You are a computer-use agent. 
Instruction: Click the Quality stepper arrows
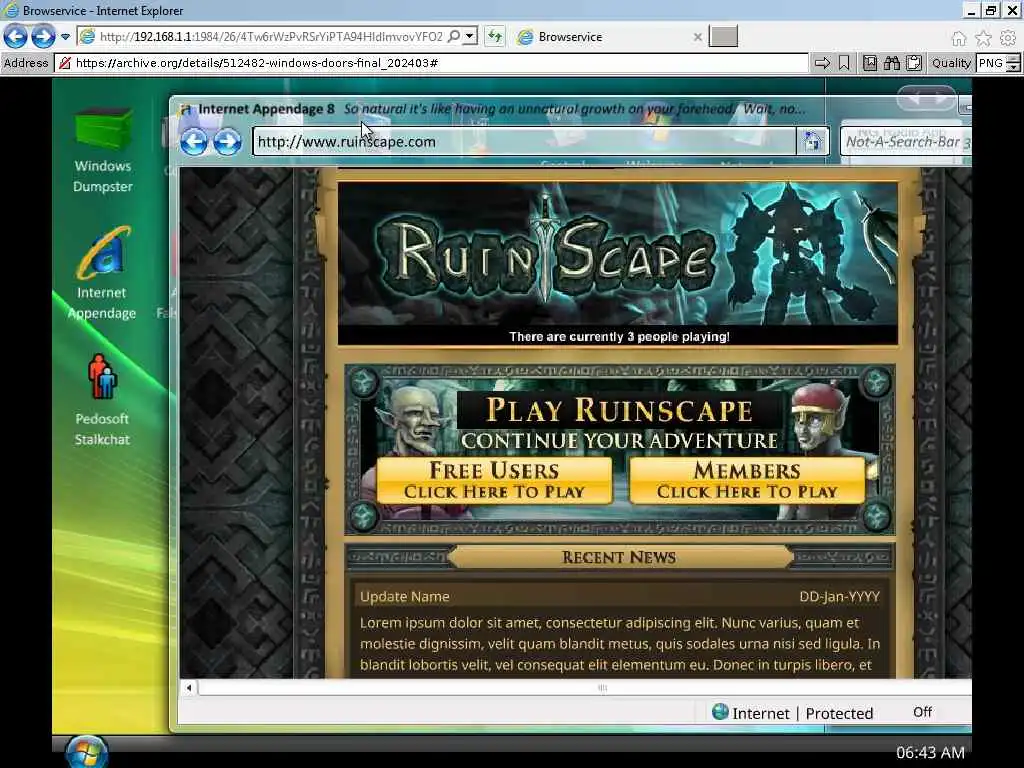(1014, 63)
